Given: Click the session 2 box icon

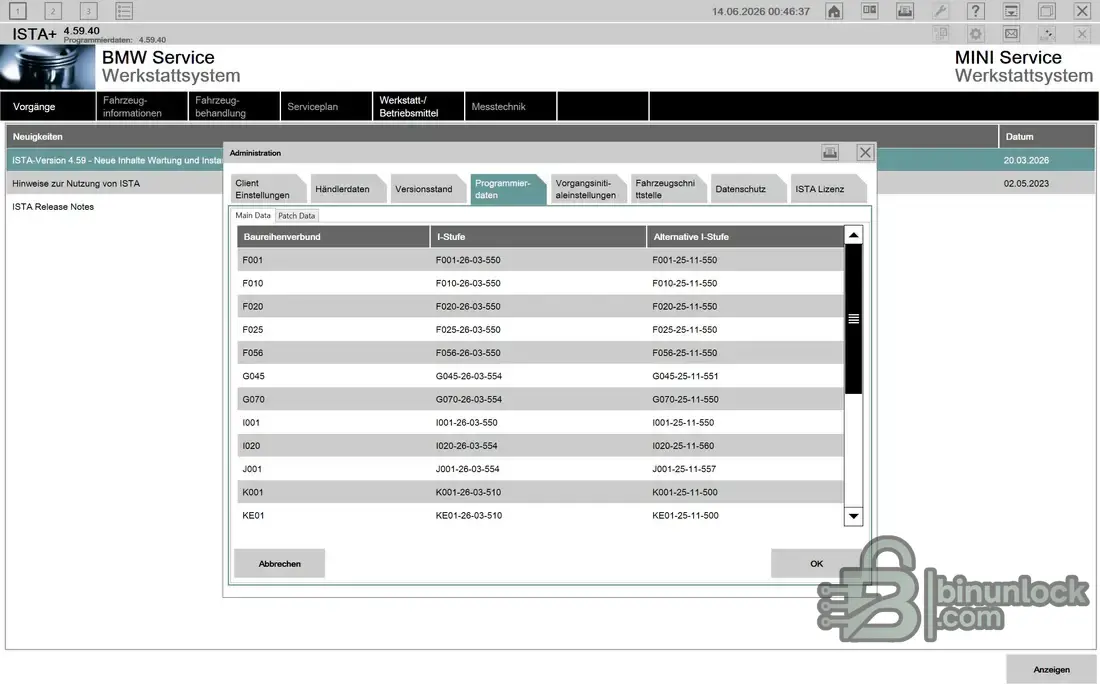Looking at the screenshot, I should click(x=53, y=11).
